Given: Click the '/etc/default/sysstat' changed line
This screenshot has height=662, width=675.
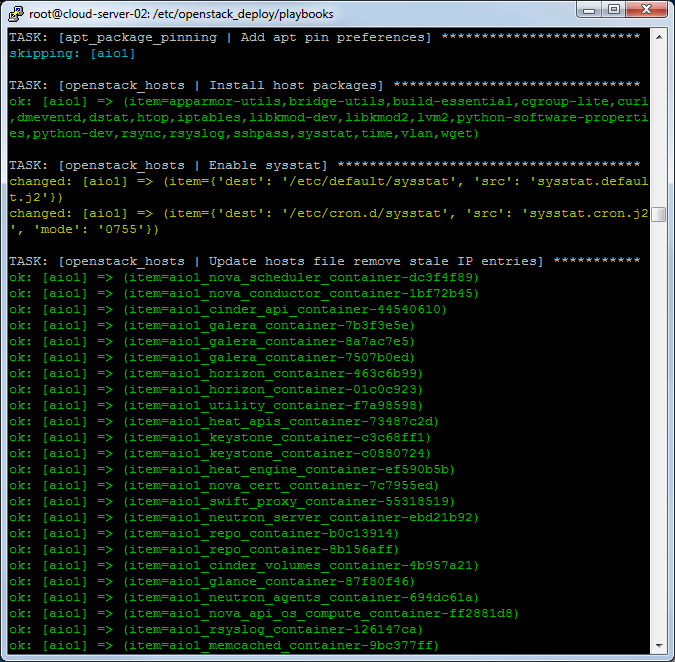Looking at the screenshot, I should 329,181.
